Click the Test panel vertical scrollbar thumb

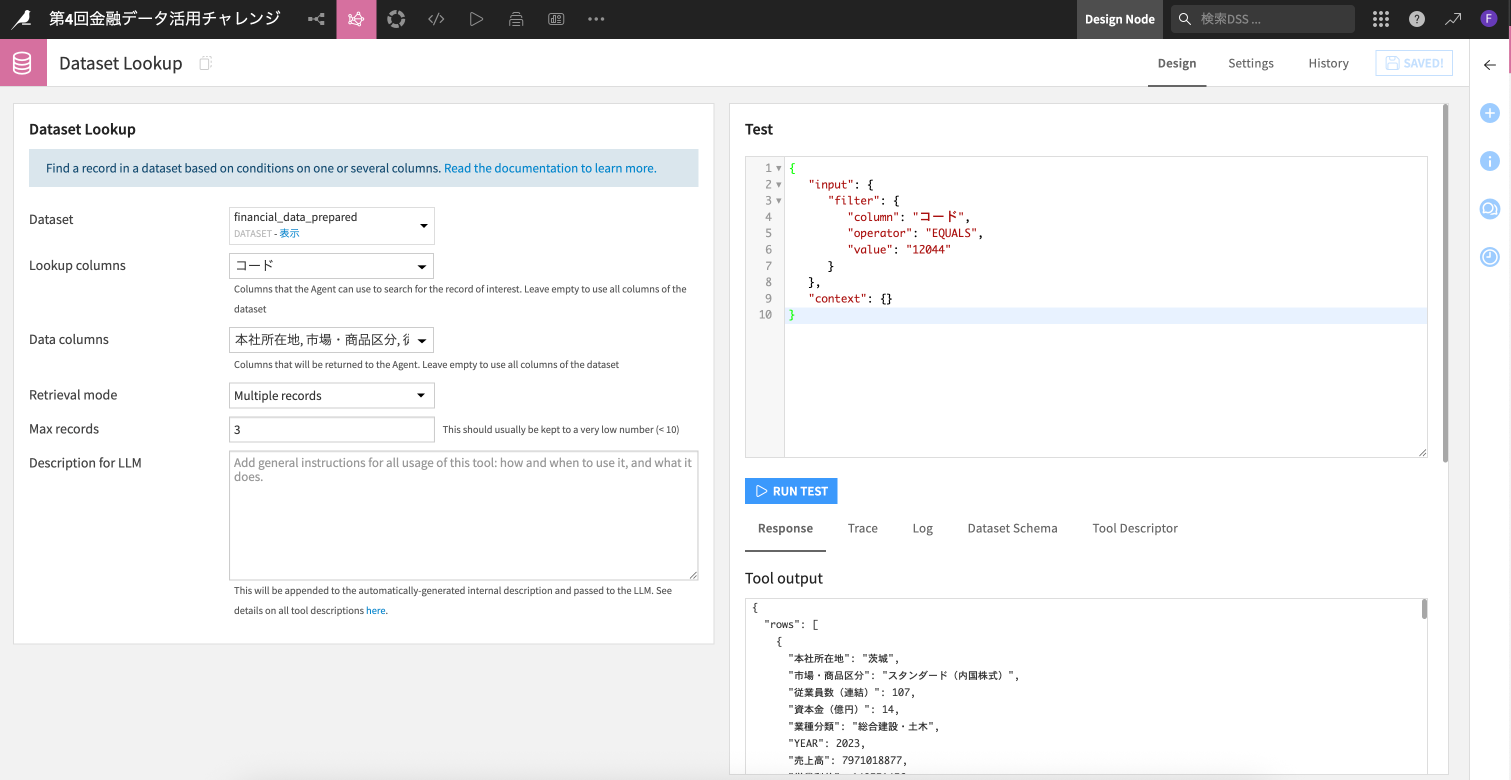[x=1444, y=282]
